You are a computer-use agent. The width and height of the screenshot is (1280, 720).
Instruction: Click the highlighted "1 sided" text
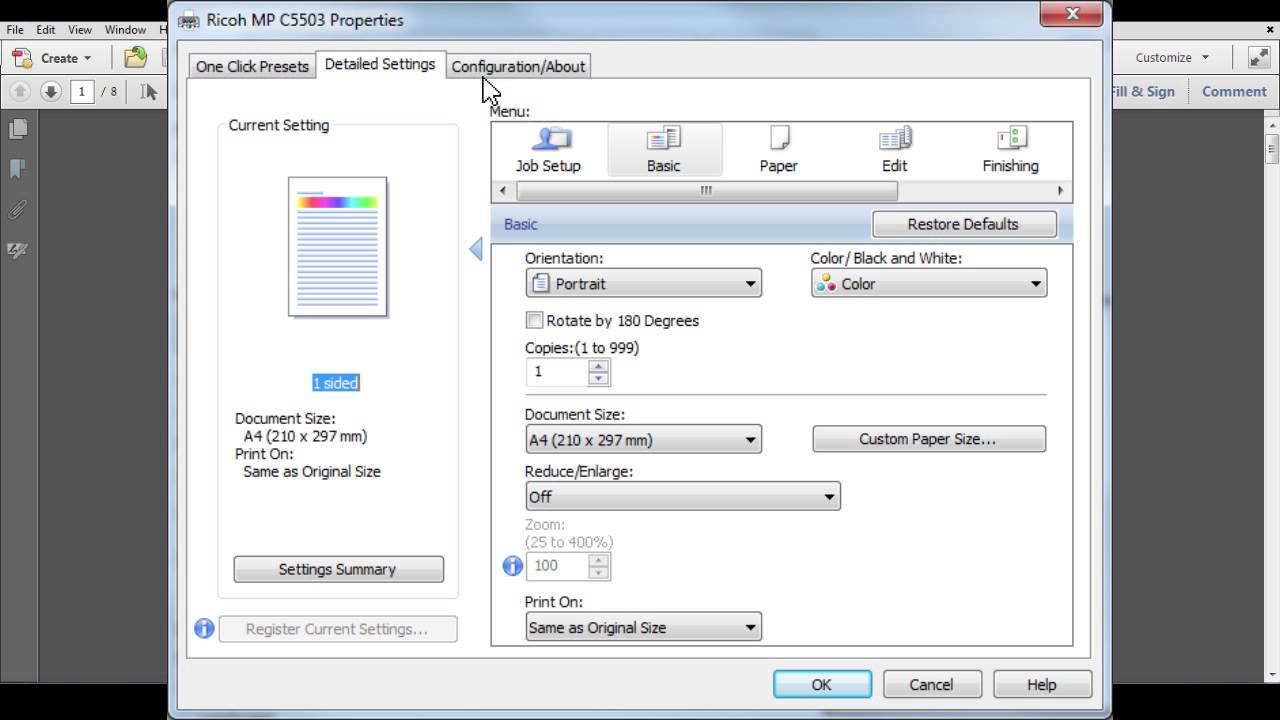click(x=335, y=383)
